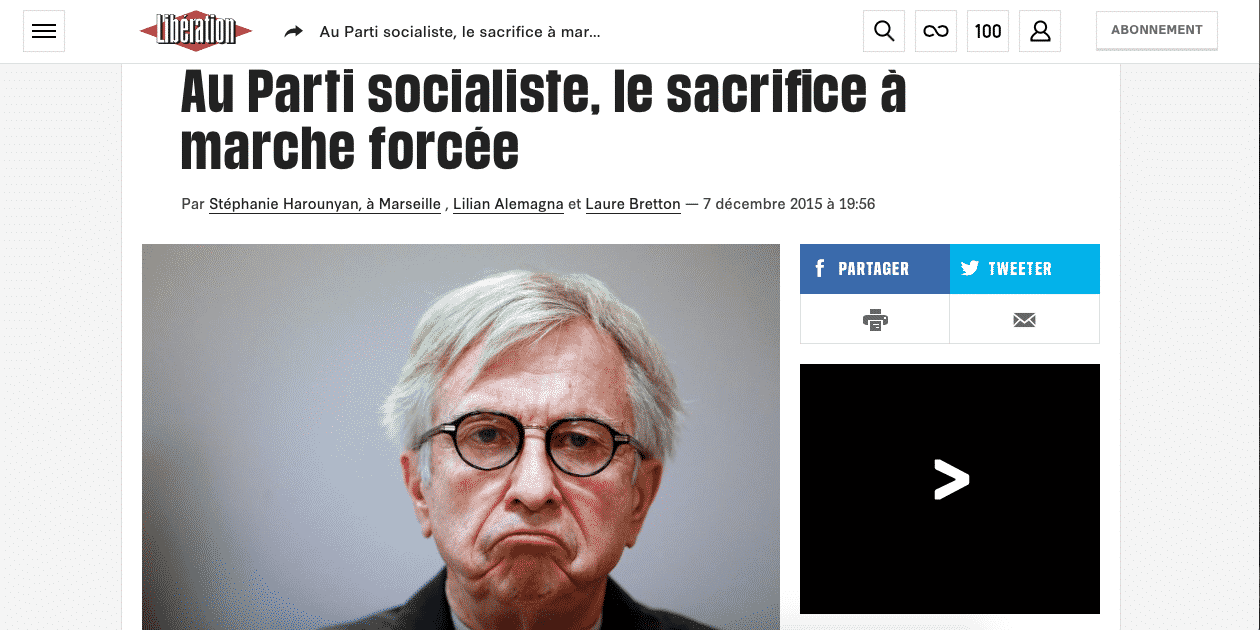Click the infinity symbol icon
The width and height of the screenshot is (1260, 630).
click(936, 31)
